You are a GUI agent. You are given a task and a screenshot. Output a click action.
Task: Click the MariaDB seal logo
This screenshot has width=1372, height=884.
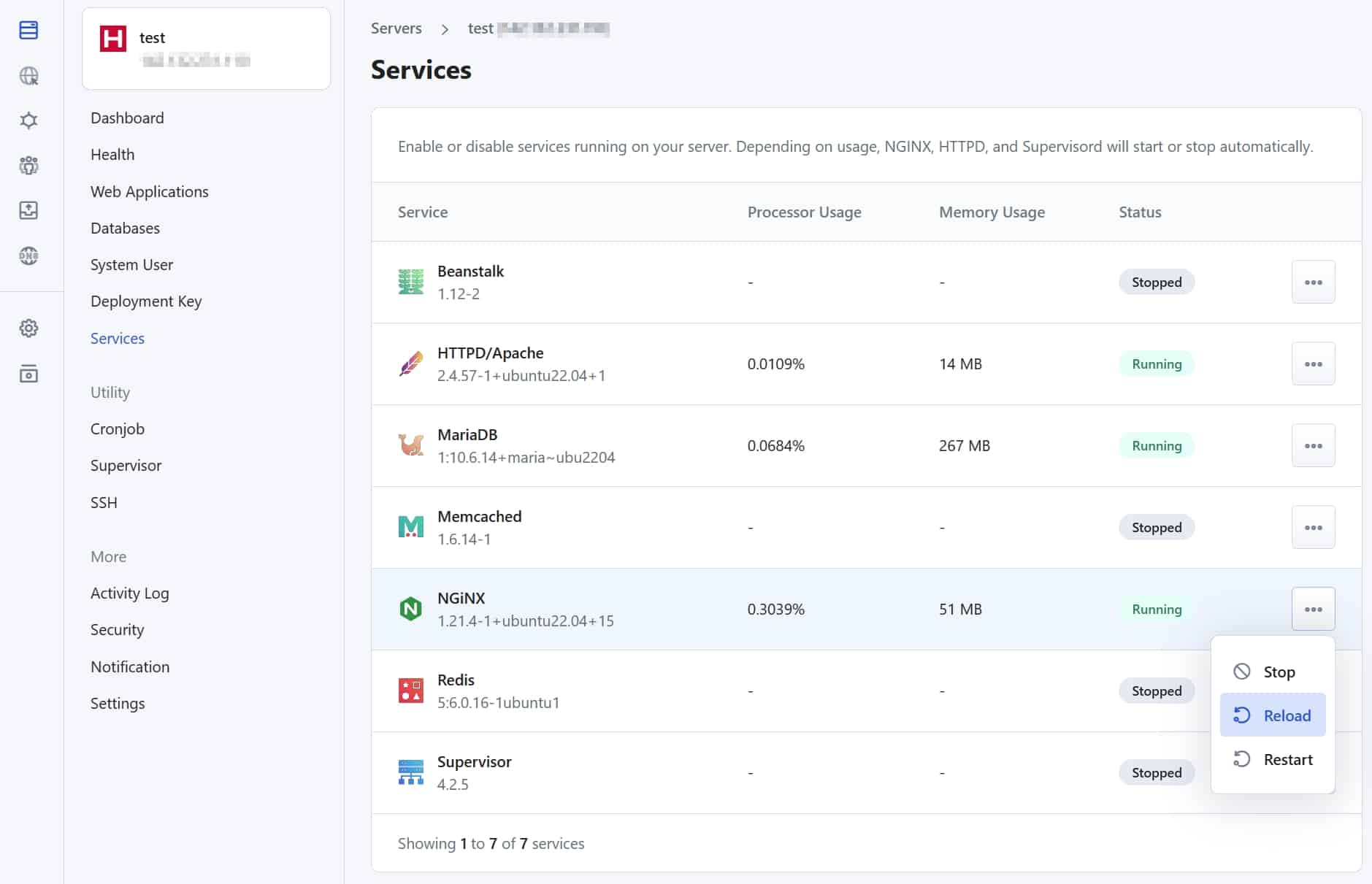tap(410, 445)
